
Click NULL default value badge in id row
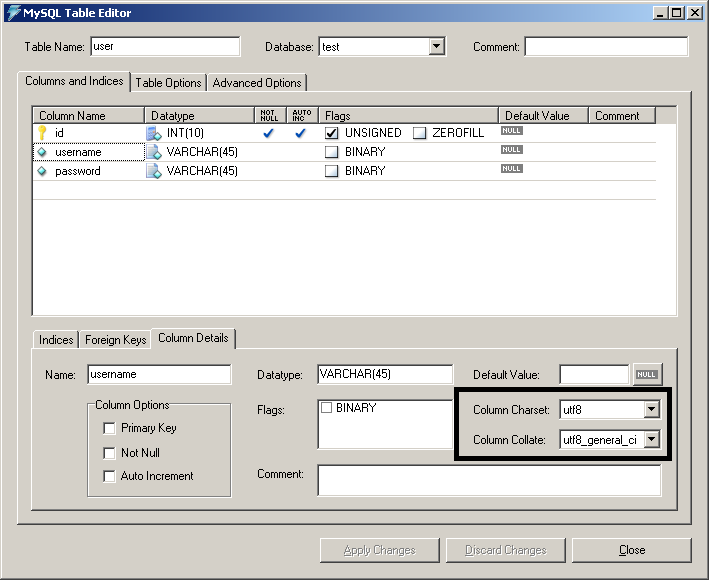tap(512, 131)
